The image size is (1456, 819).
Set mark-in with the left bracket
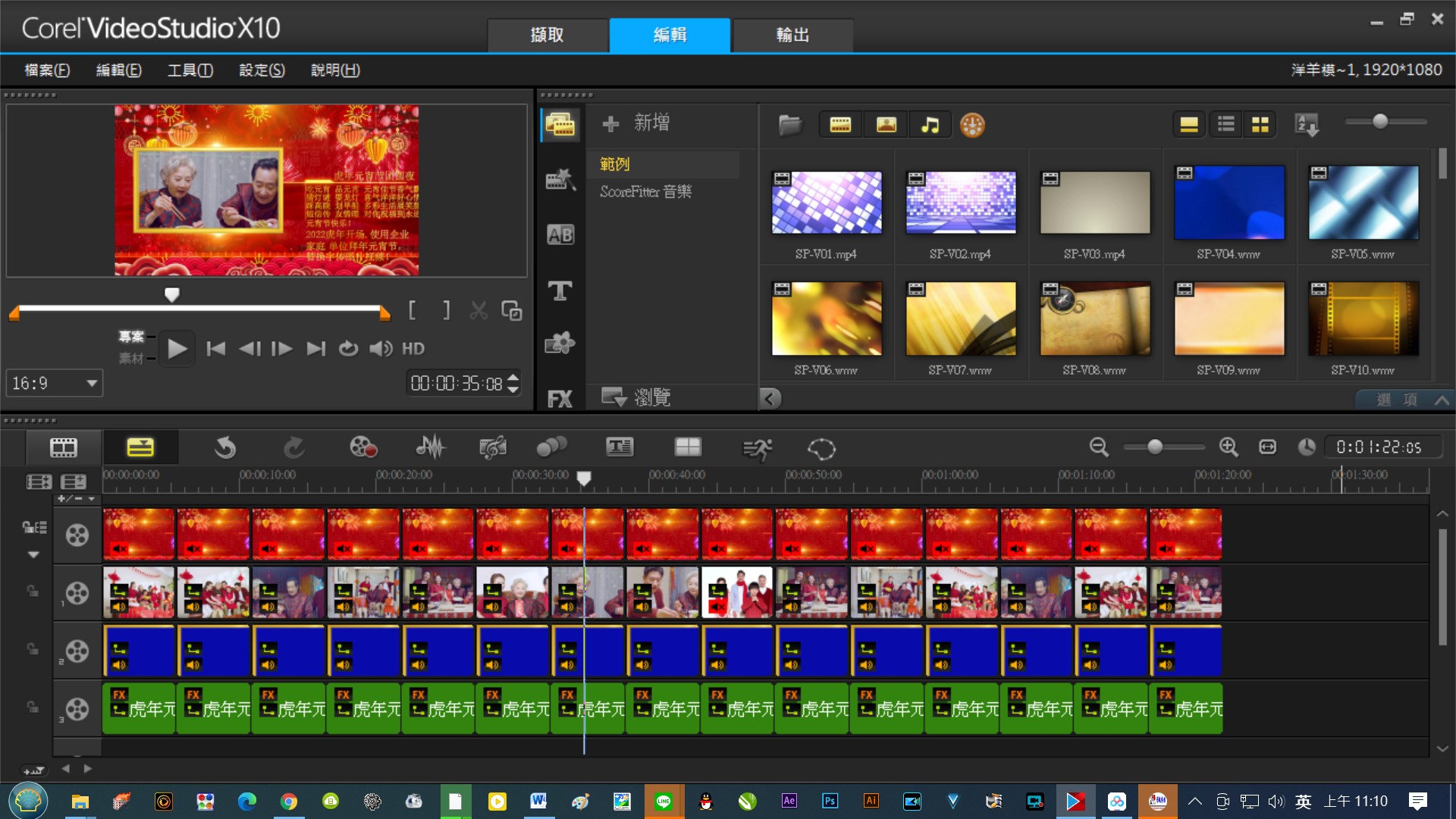pos(413,310)
